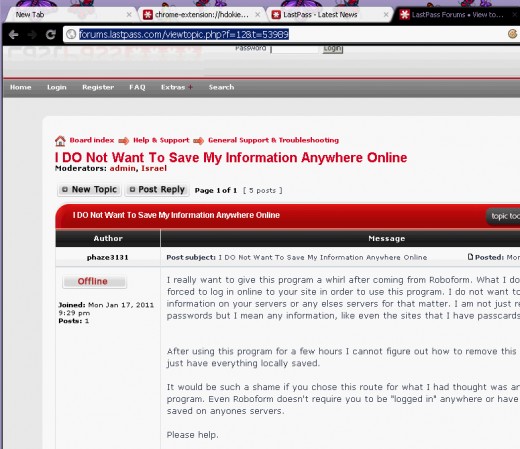Click the Post Reply button
This screenshot has width=520, height=449.
point(157,190)
